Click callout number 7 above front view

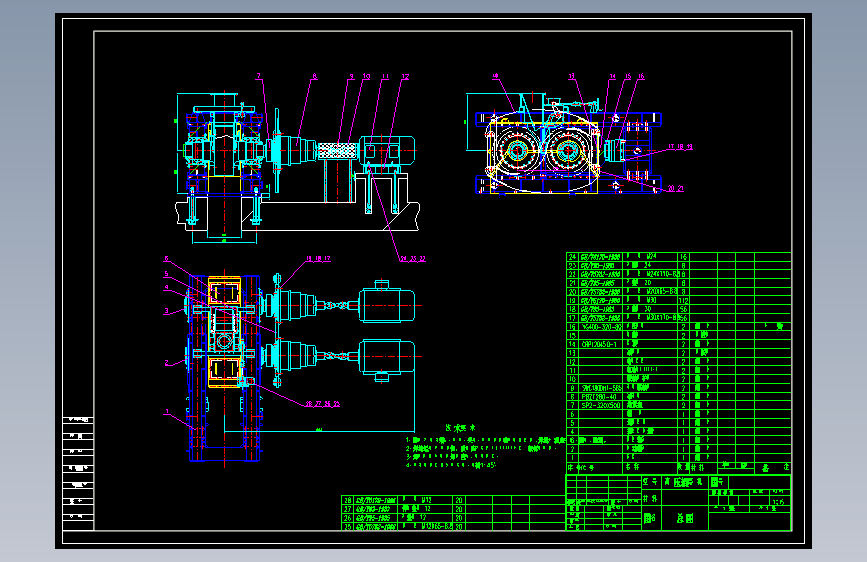258,76
